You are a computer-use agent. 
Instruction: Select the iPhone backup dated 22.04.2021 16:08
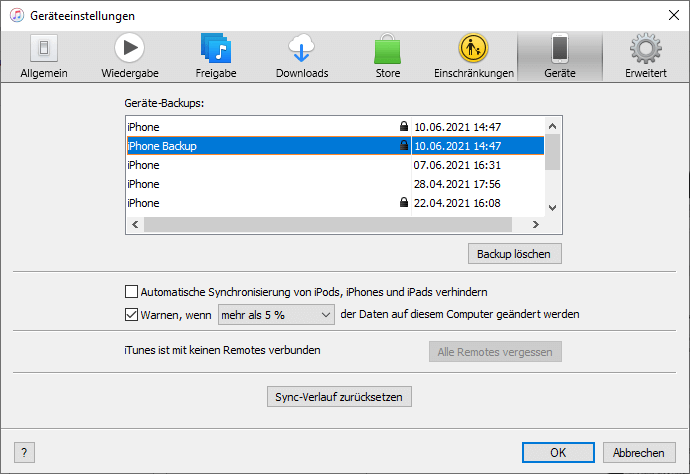[335, 203]
